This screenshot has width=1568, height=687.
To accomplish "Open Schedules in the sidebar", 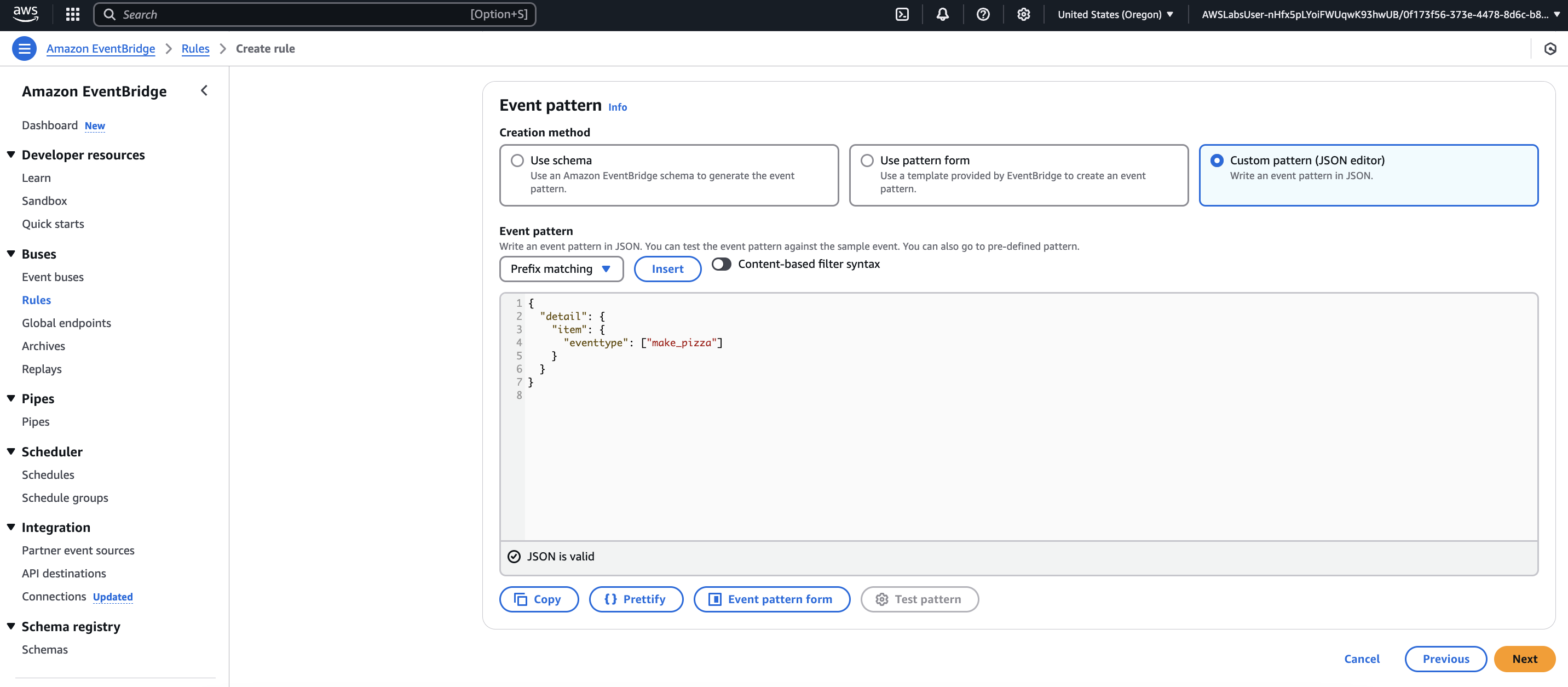I will 48,475.
